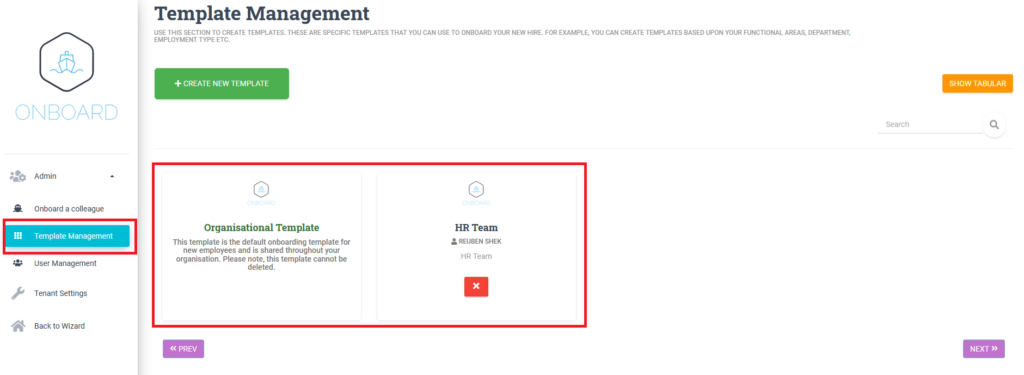Click the Admin users-cog icon
The image size is (1024, 375).
point(18,176)
